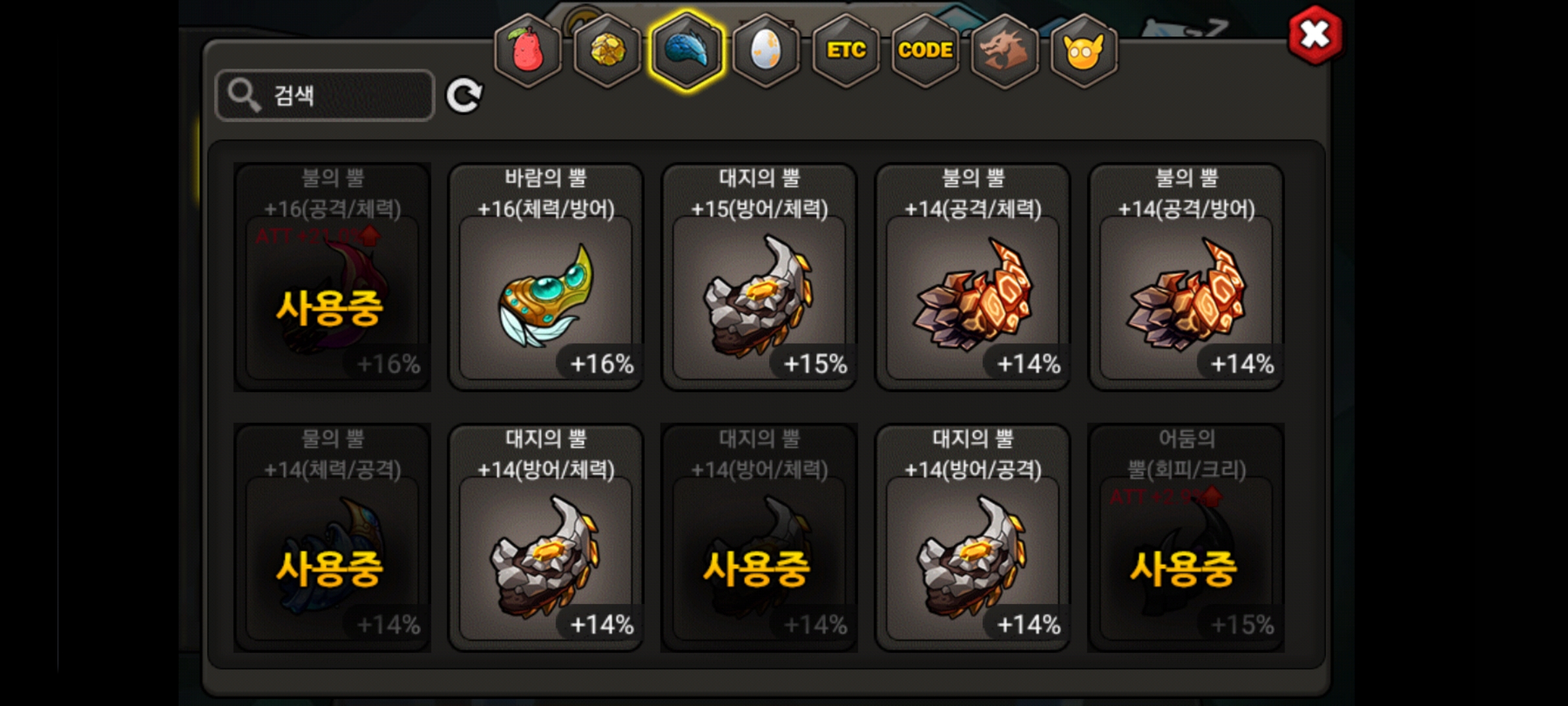The height and width of the screenshot is (706, 1568).
Task: Select the 불의 뿔 +14(공격/체력) item
Action: pyautogui.click(x=973, y=277)
